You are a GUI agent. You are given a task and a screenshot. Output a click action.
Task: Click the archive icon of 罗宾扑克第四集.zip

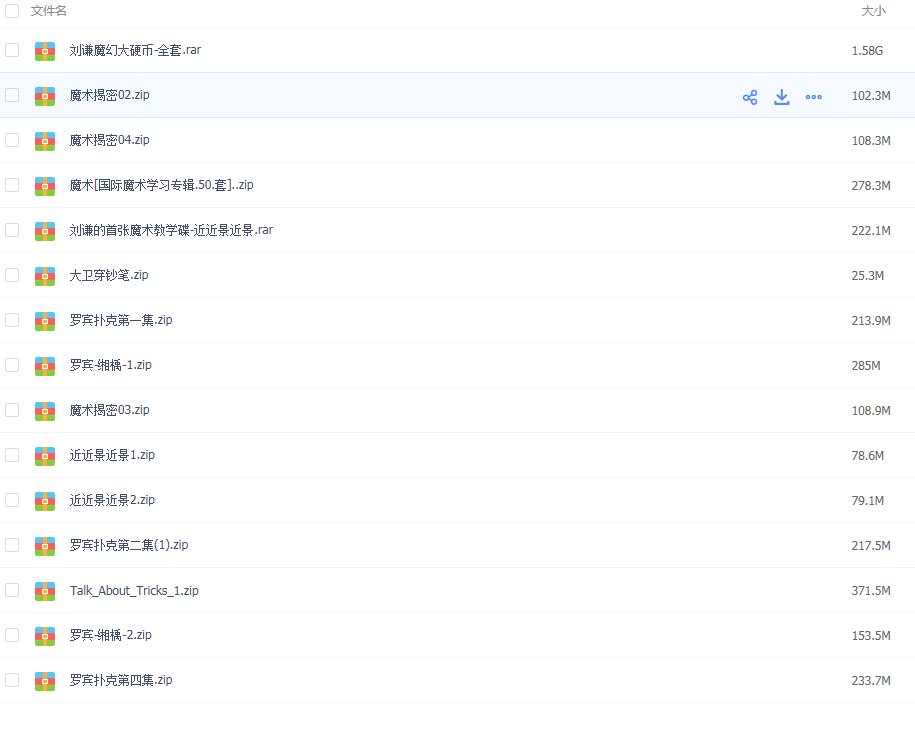pyautogui.click(x=45, y=681)
